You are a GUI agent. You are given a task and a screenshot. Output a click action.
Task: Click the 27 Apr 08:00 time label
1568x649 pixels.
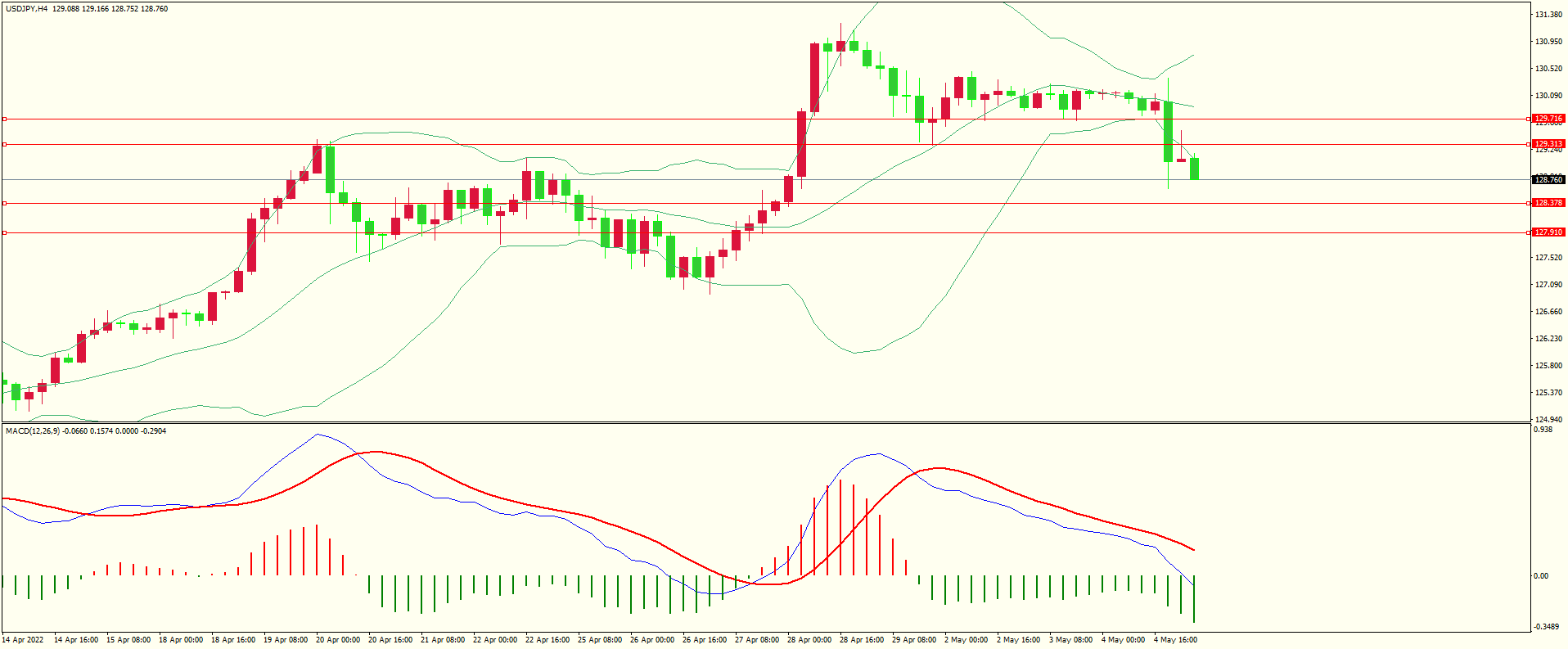pyautogui.click(x=757, y=640)
